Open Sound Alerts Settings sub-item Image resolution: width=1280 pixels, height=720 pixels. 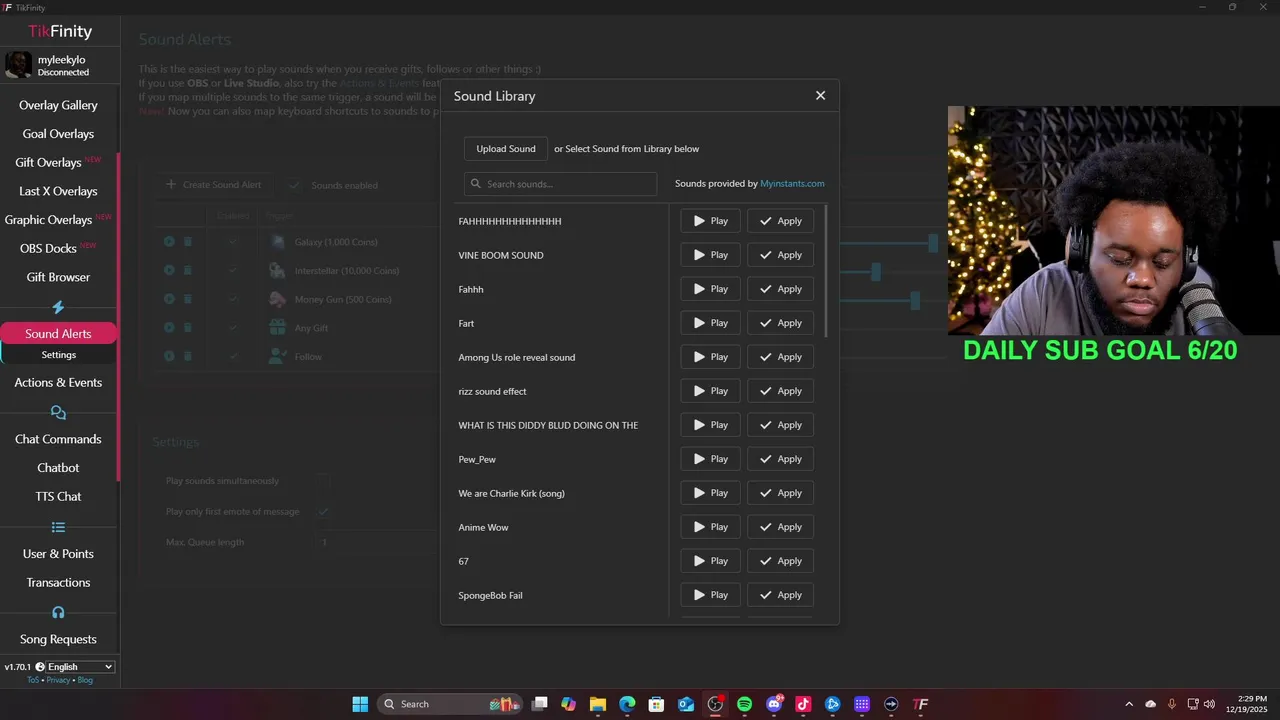(x=58, y=355)
